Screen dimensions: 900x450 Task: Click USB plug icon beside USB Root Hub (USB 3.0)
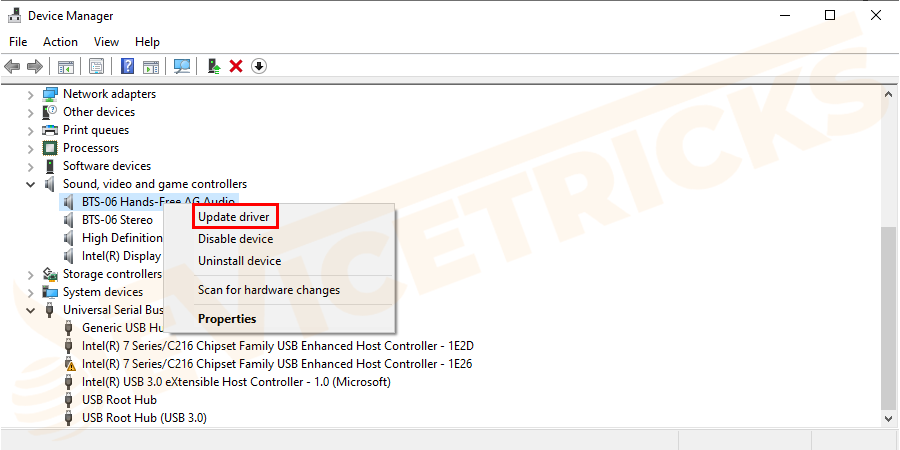(69, 418)
